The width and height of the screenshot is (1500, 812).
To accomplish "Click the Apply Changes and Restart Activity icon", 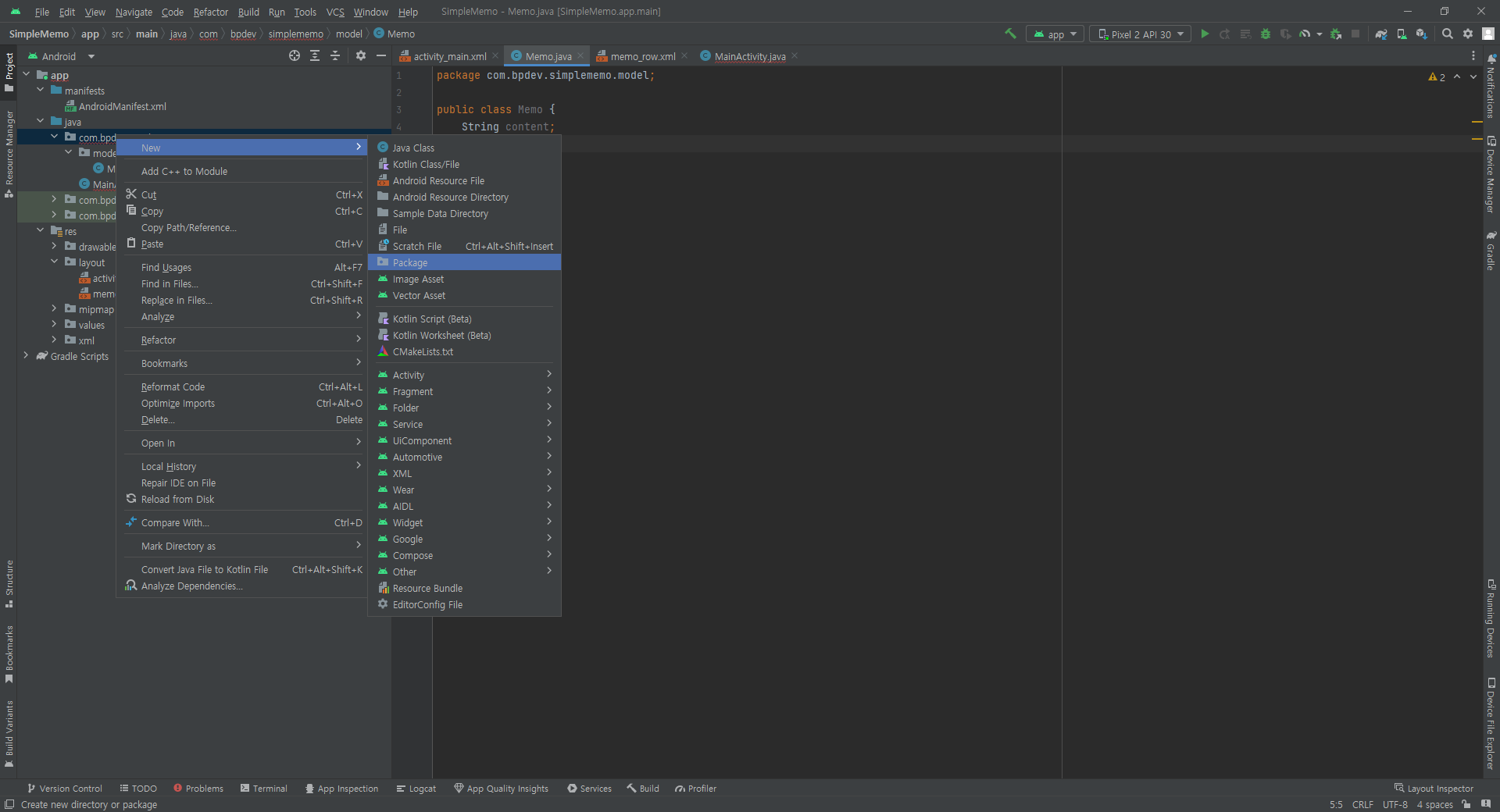I will (x=1225, y=34).
